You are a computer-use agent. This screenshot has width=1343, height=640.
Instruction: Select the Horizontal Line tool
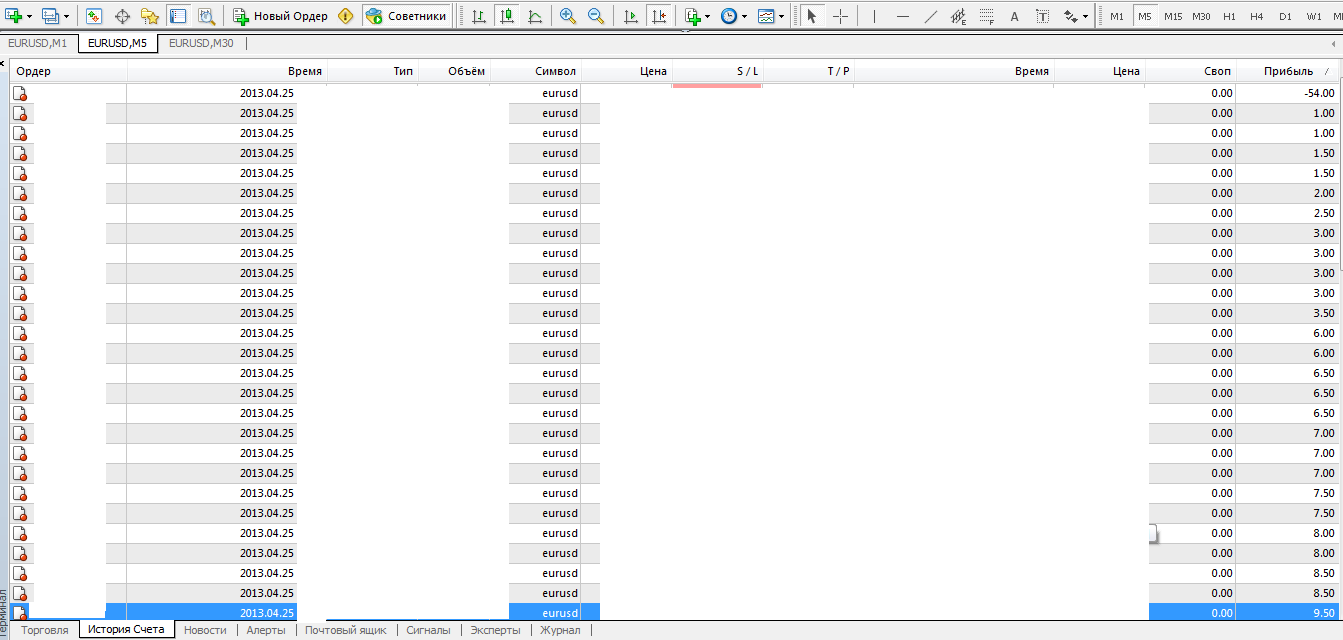point(903,16)
